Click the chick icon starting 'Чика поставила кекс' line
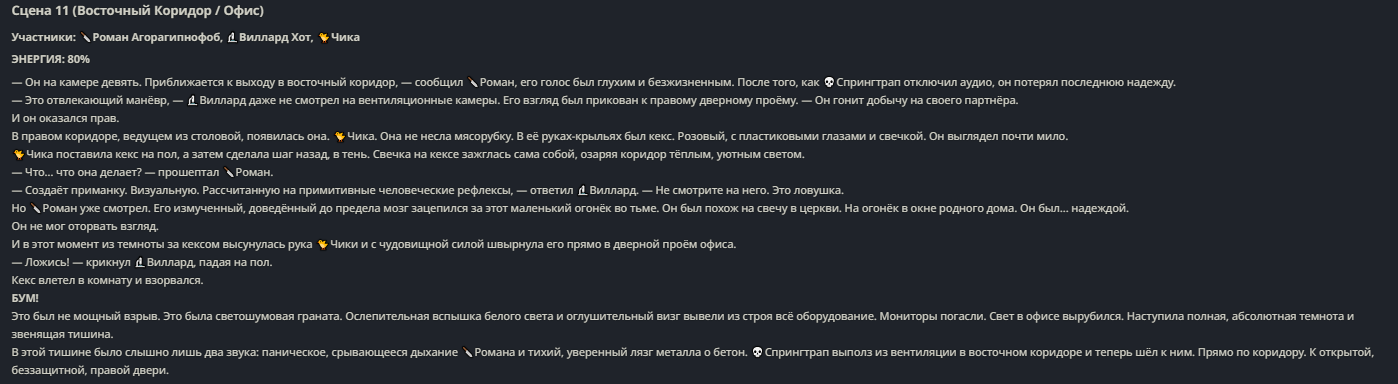This screenshot has width=1398, height=384. pos(18,155)
